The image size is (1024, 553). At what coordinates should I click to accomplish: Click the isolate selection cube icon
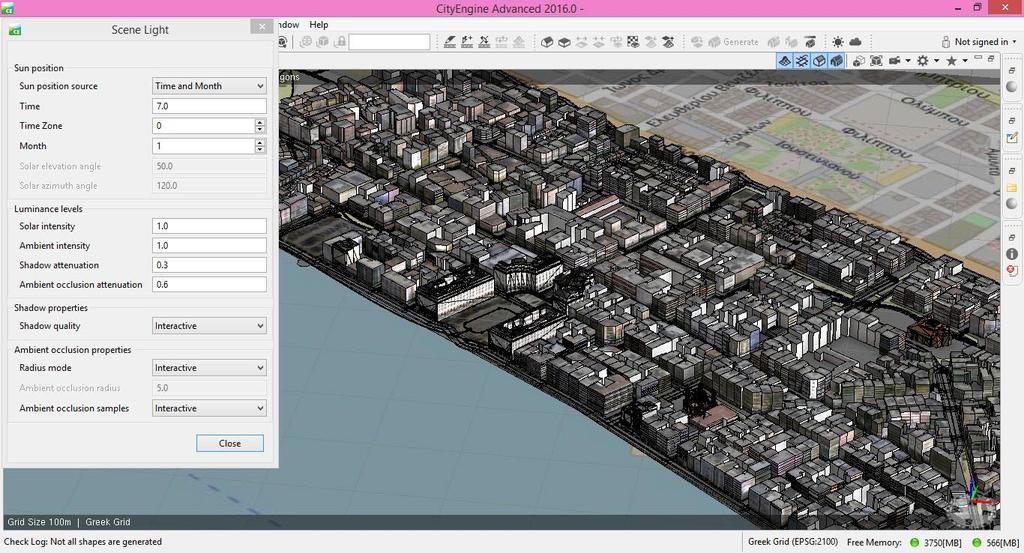pyautogui.click(x=859, y=61)
